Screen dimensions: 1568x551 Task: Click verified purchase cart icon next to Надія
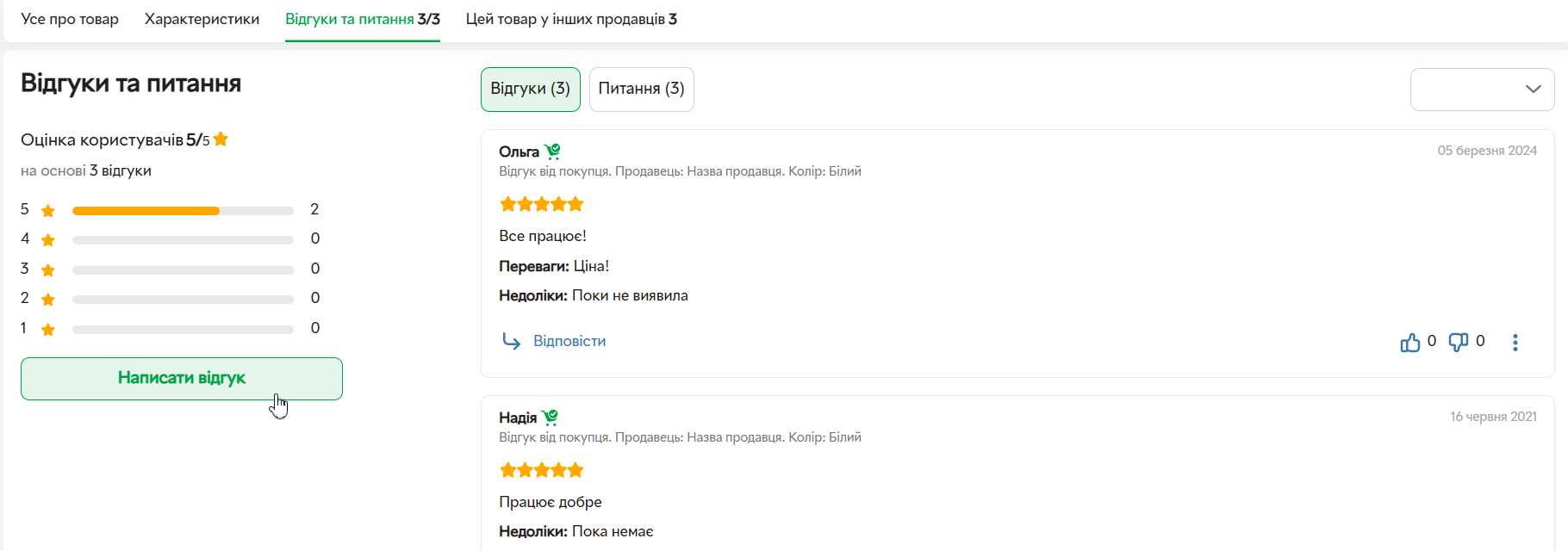tap(550, 418)
